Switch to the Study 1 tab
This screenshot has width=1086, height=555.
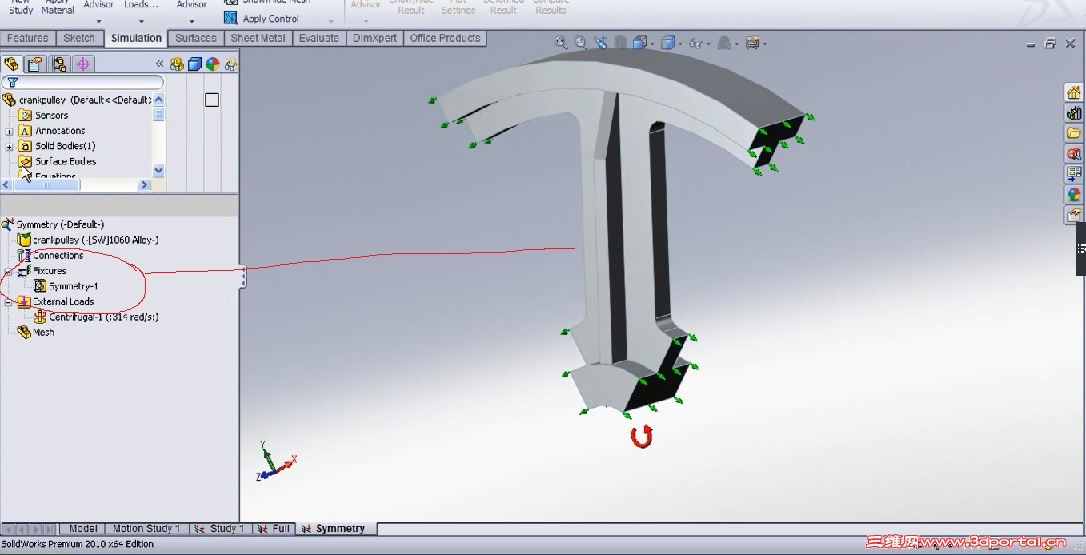[x=220, y=529]
